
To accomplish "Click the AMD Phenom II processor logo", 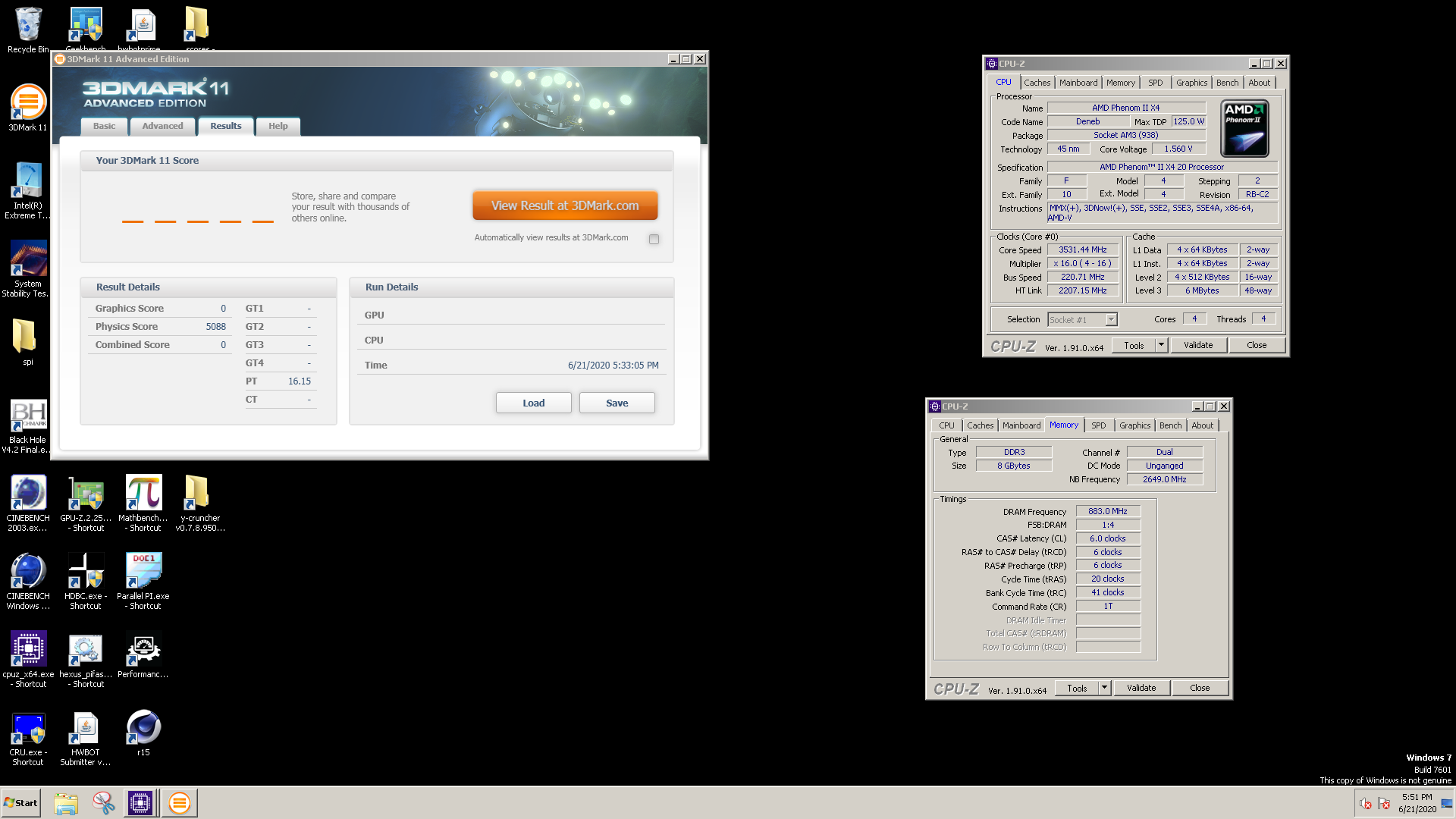I will [1244, 129].
